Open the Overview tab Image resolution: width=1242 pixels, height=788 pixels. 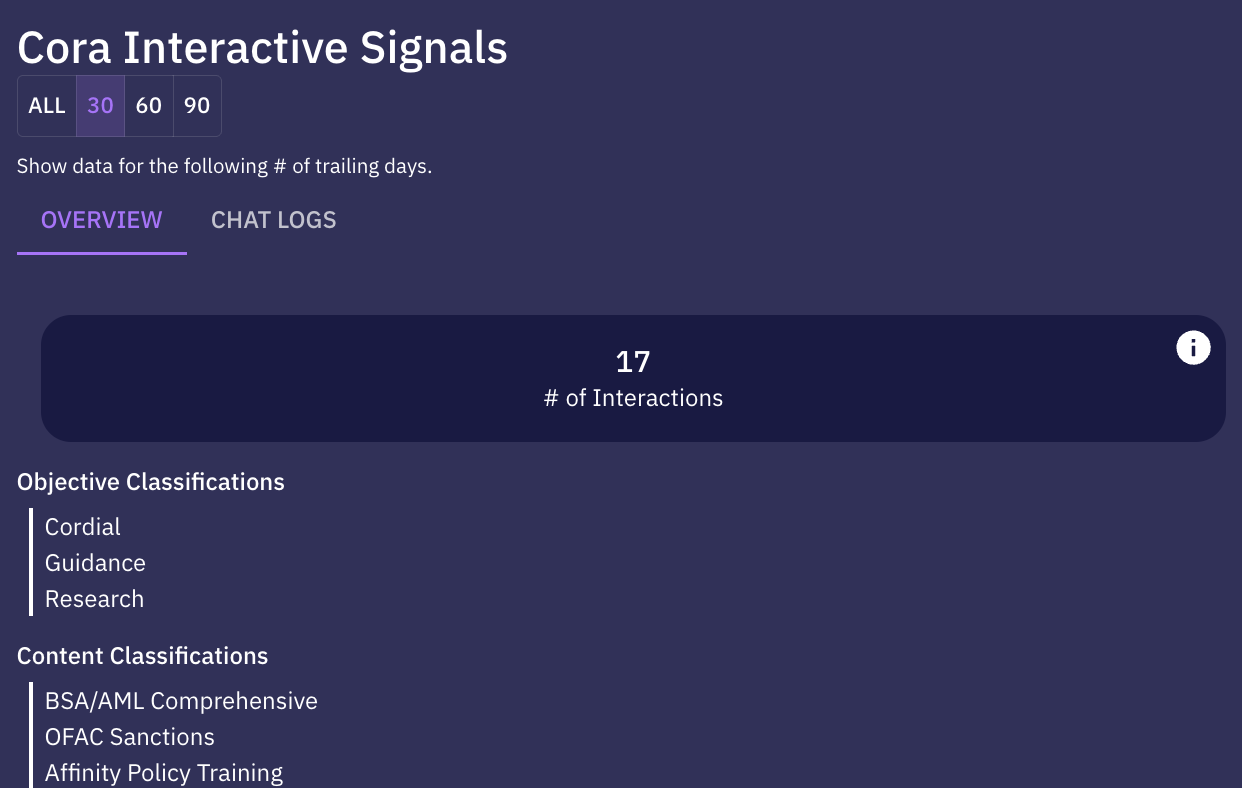(101, 220)
